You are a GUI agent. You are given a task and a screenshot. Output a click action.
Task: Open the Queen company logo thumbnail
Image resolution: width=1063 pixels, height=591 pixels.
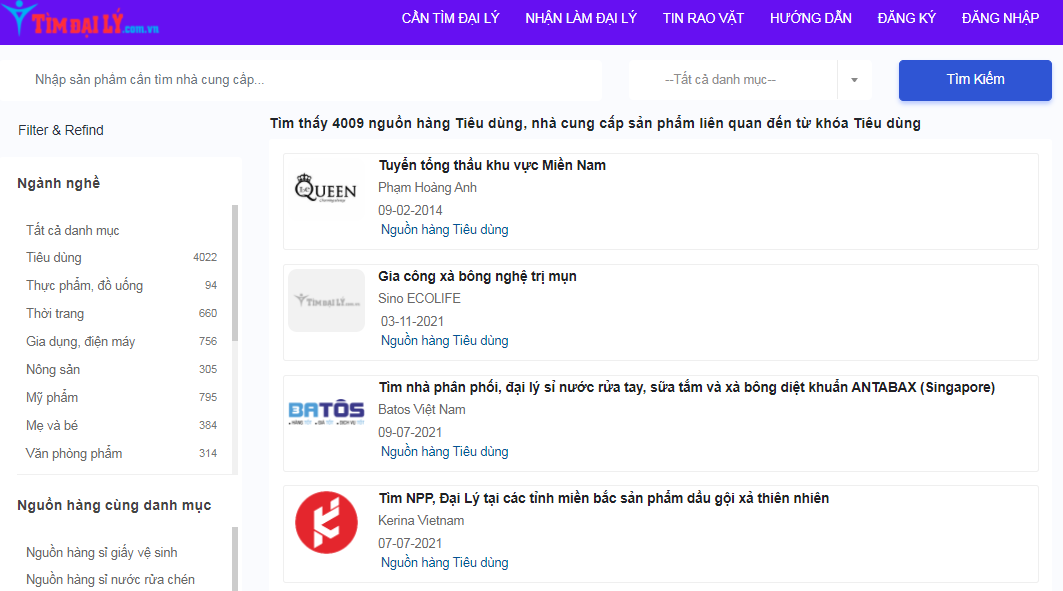coord(326,188)
